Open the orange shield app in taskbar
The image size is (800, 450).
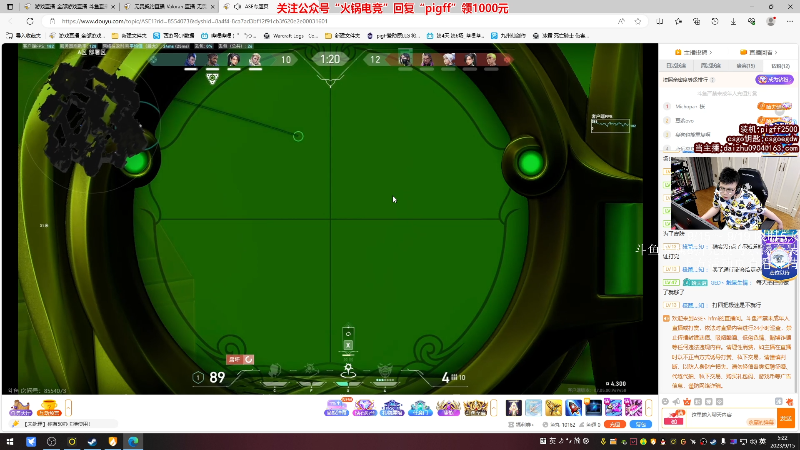[x=113, y=442]
